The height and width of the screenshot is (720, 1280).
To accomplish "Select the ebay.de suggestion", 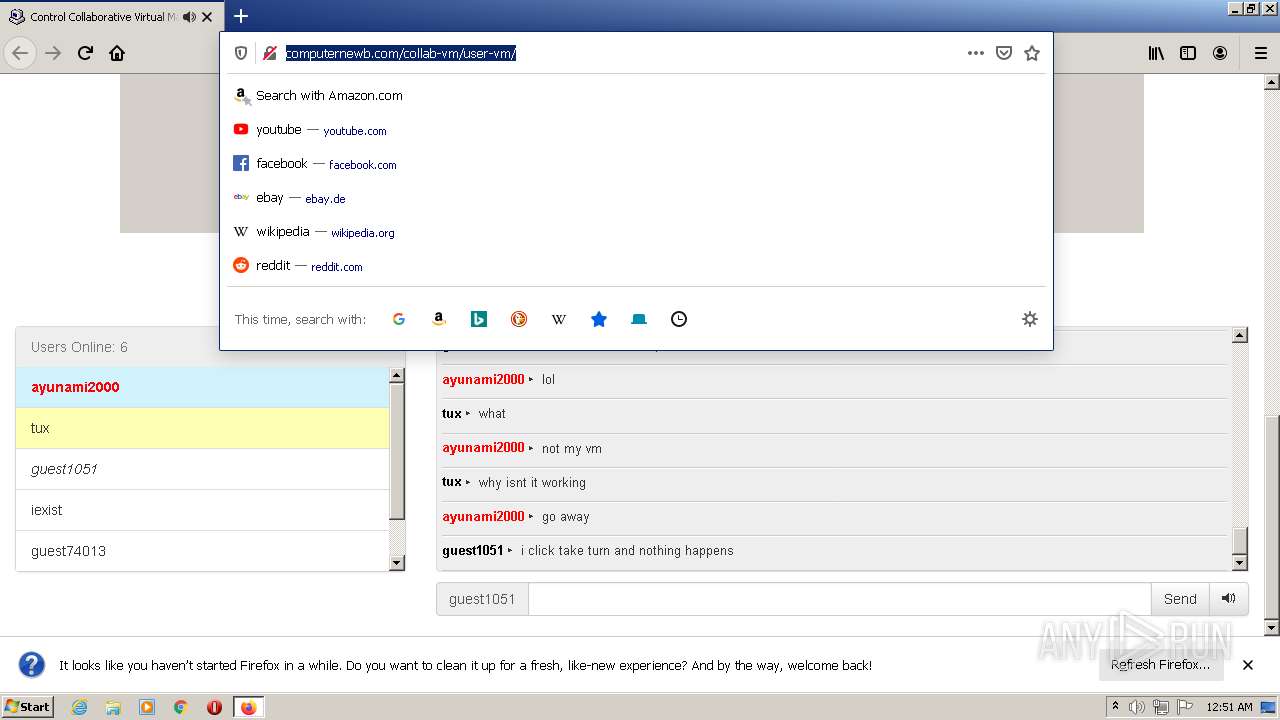I will pyautogui.click(x=636, y=198).
